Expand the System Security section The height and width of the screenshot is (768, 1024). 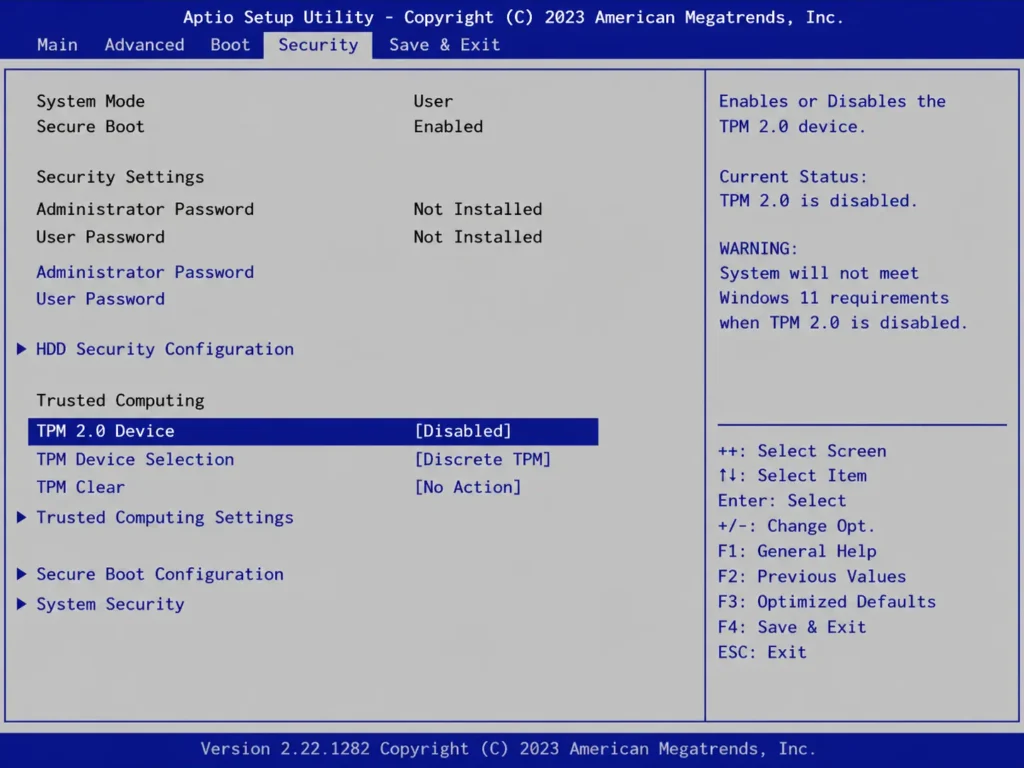[110, 604]
